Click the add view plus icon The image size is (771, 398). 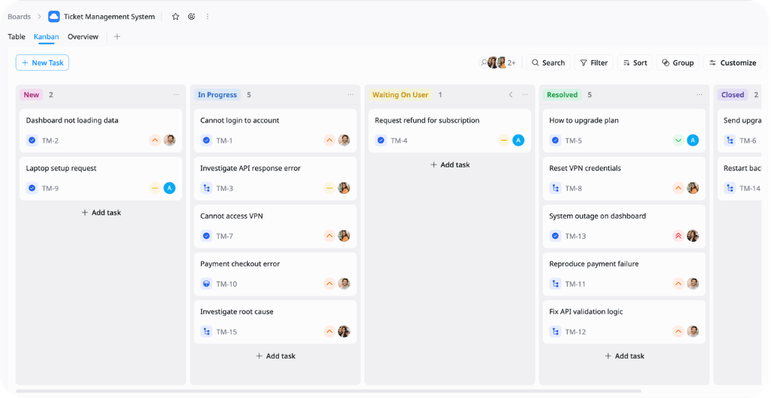[x=117, y=36]
